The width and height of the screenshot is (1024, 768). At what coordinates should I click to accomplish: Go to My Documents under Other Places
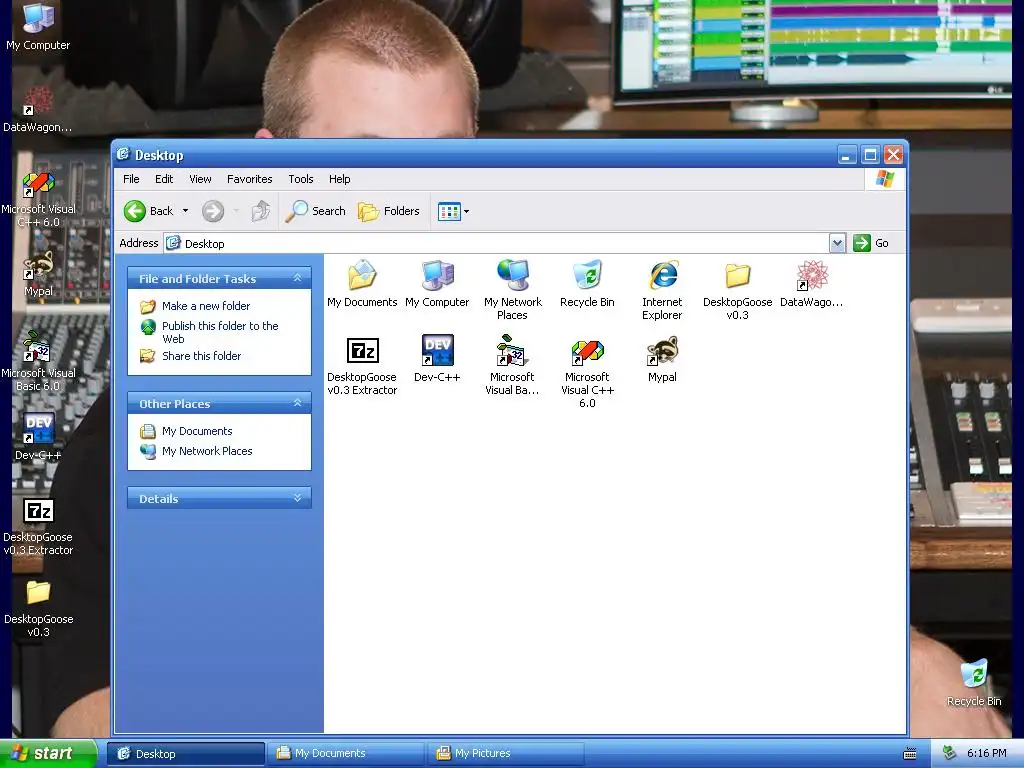click(x=197, y=431)
